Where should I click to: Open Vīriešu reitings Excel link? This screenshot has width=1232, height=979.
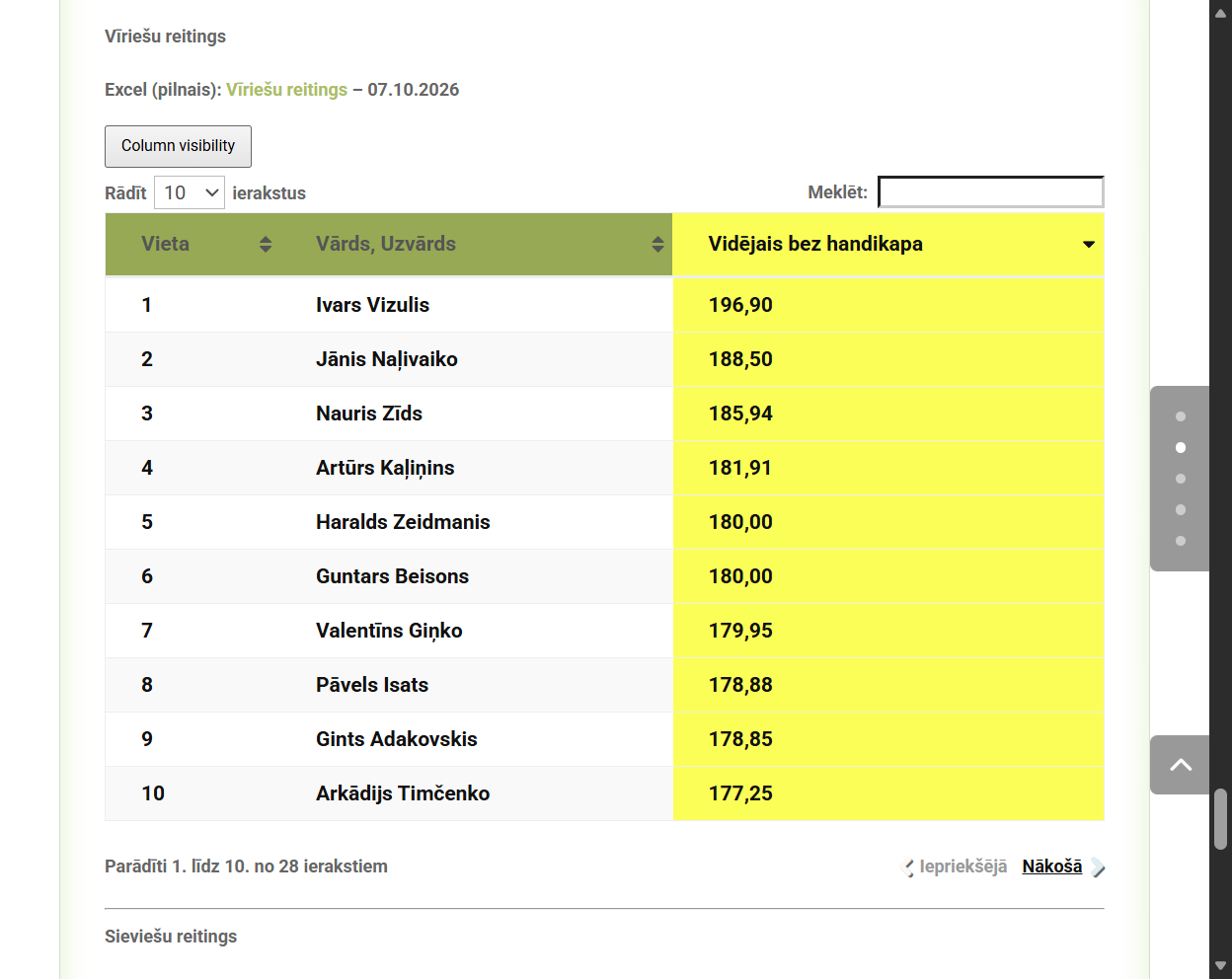click(x=286, y=90)
